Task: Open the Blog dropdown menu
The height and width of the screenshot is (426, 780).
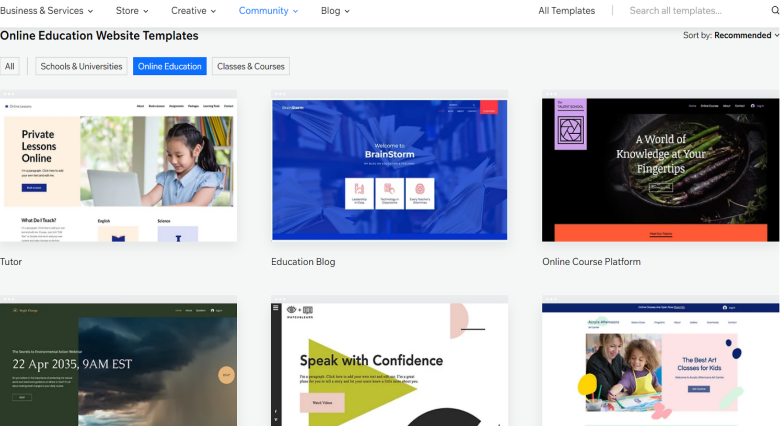Action: 335,10
